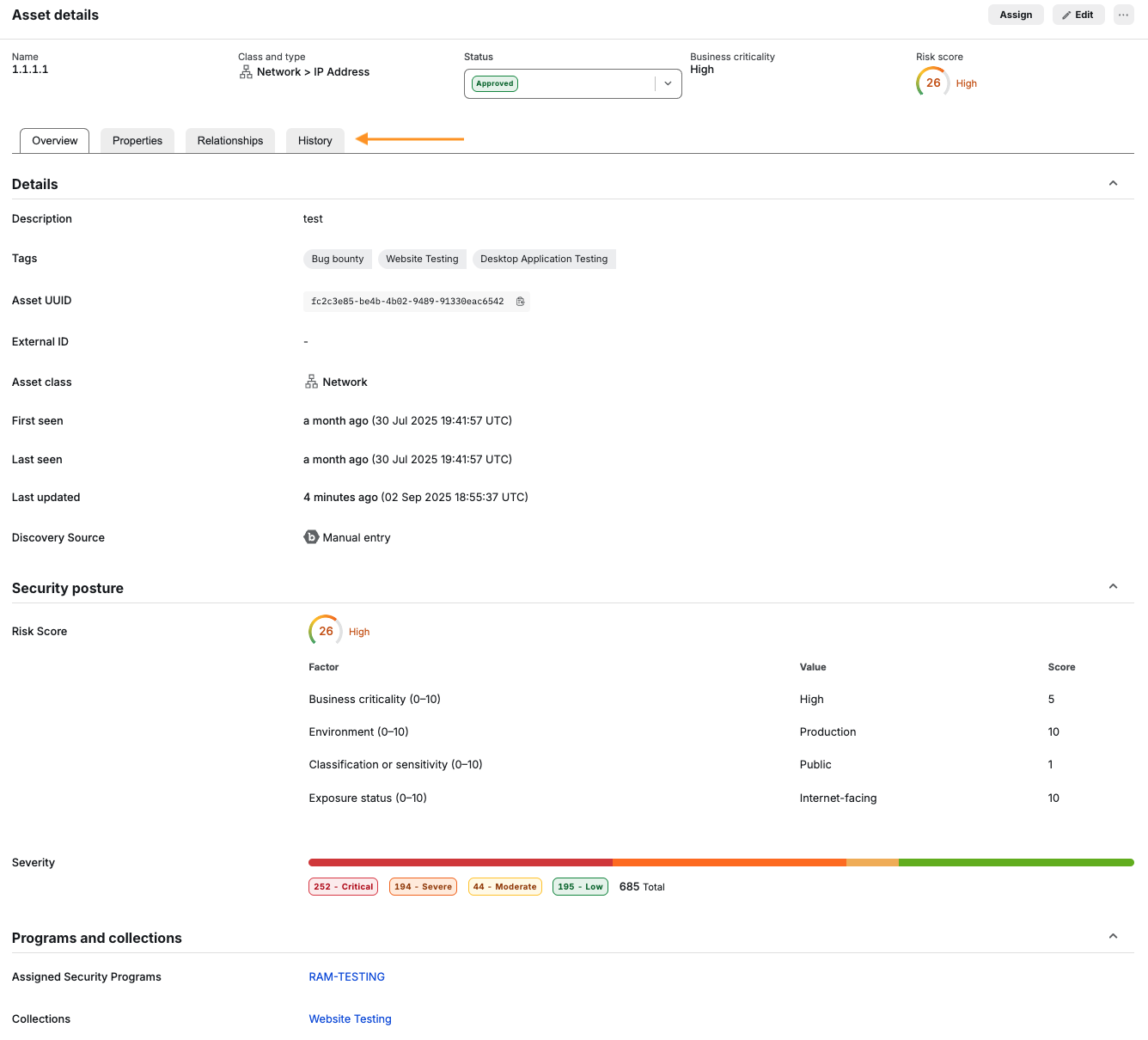Open the Properties tab
This screenshot has height=1040, width=1148.
click(x=137, y=141)
